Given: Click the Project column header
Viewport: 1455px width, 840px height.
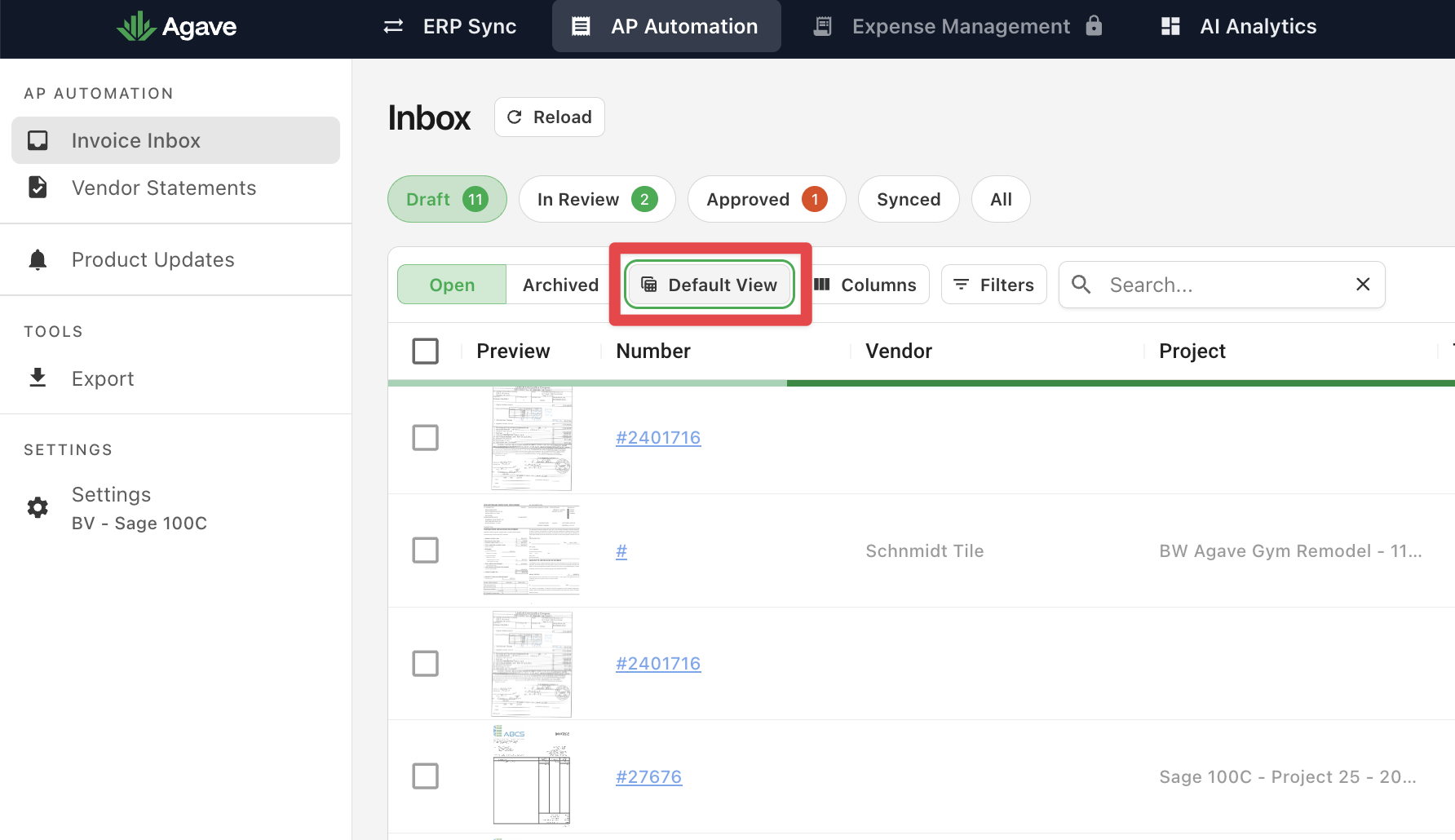Looking at the screenshot, I should [x=1192, y=351].
